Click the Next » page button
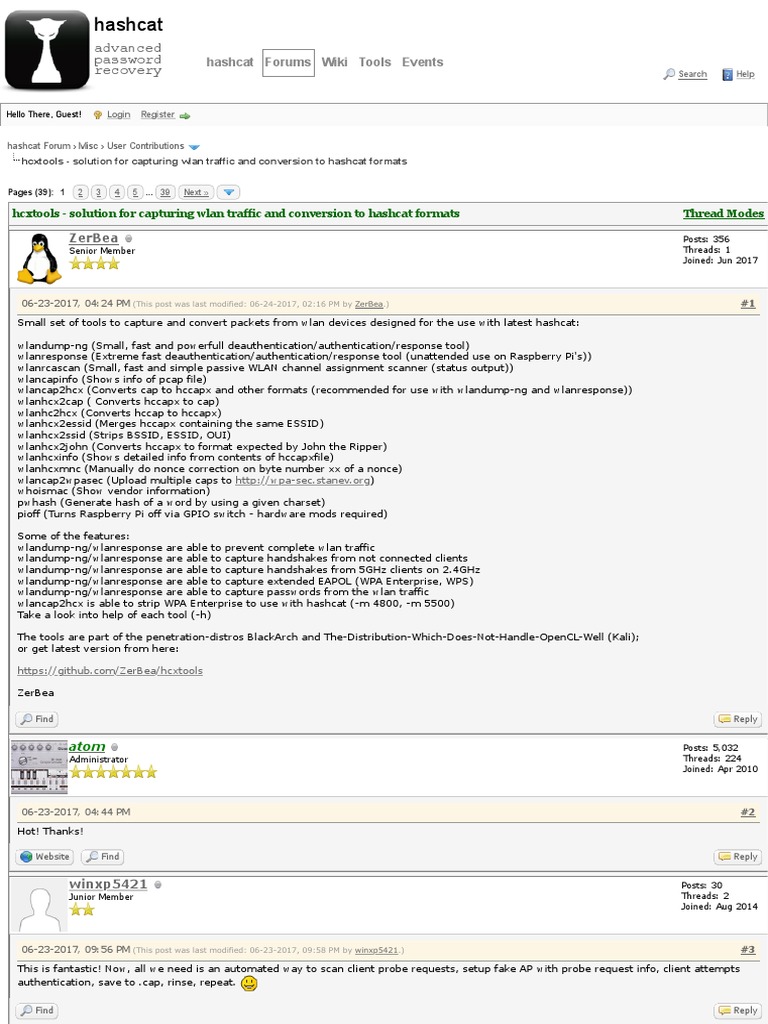Screen dimensions: 768x1024 (196, 192)
